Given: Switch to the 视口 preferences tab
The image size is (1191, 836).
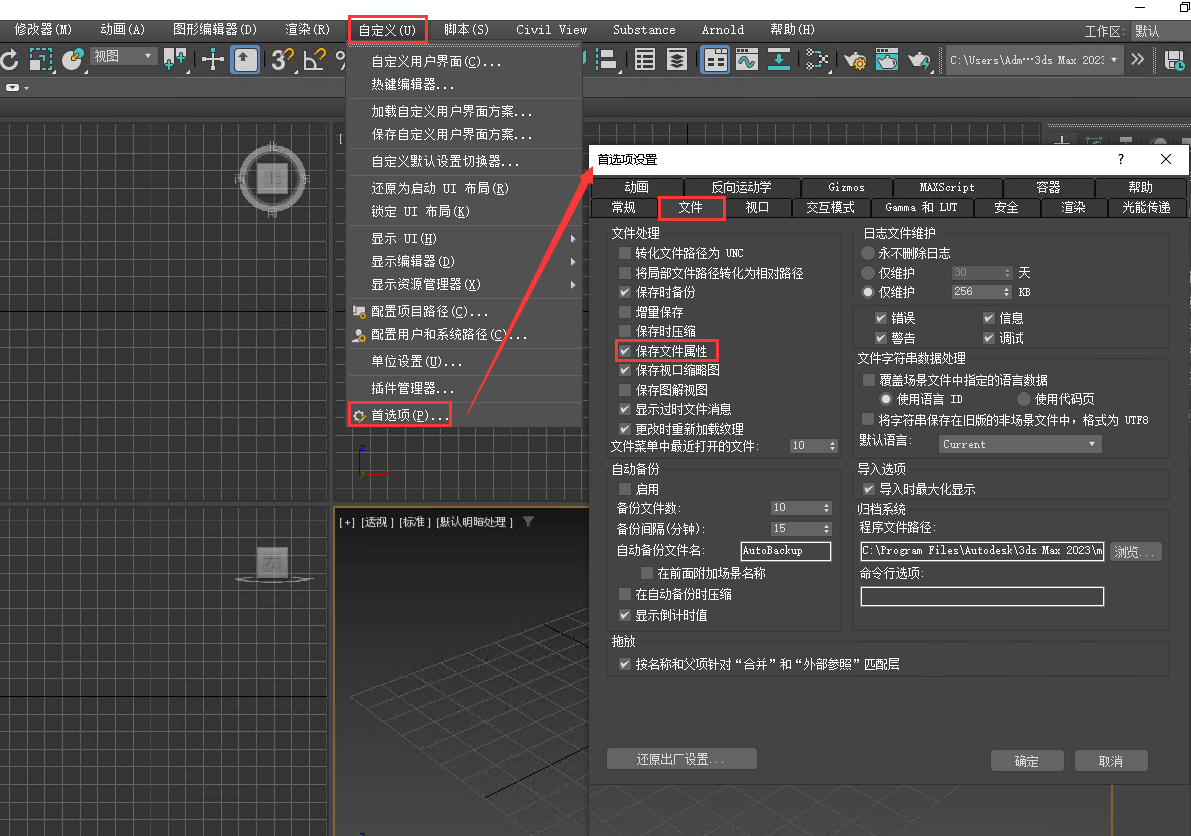Looking at the screenshot, I should (757, 208).
